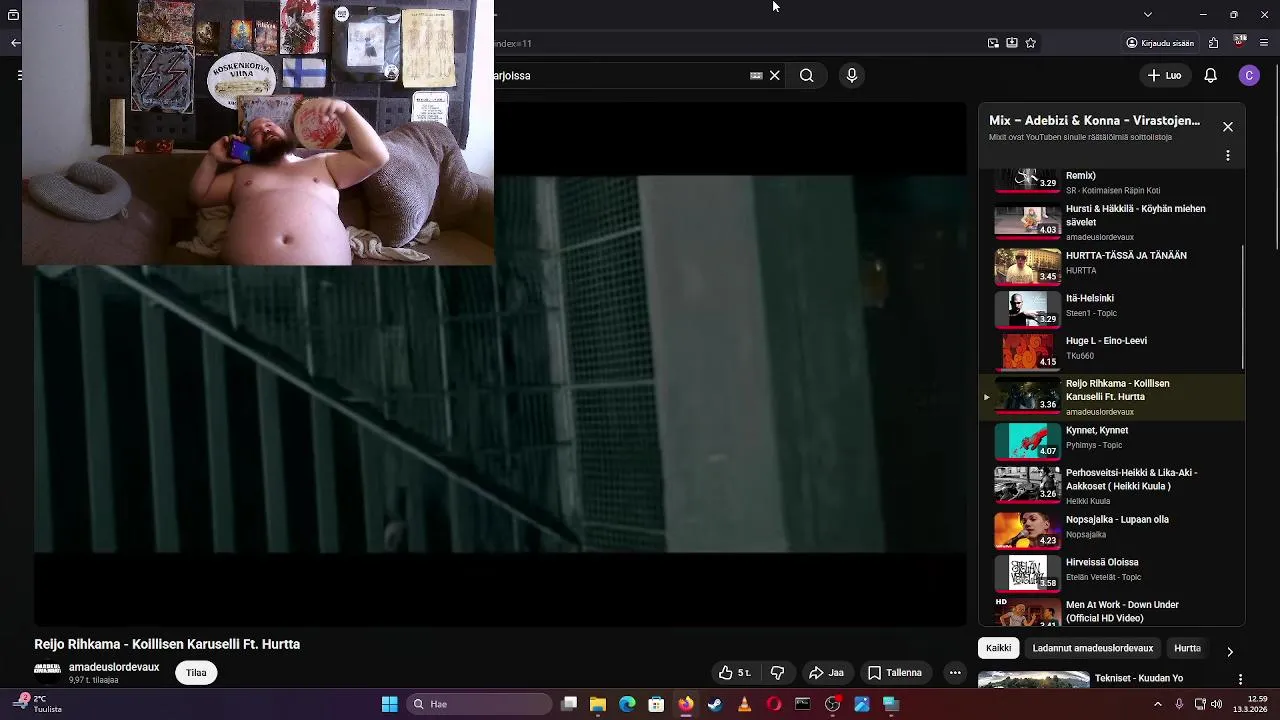Select Ladannut amadeuslordevaux filter chip
The width and height of the screenshot is (1280, 720).
(x=1093, y=648)
